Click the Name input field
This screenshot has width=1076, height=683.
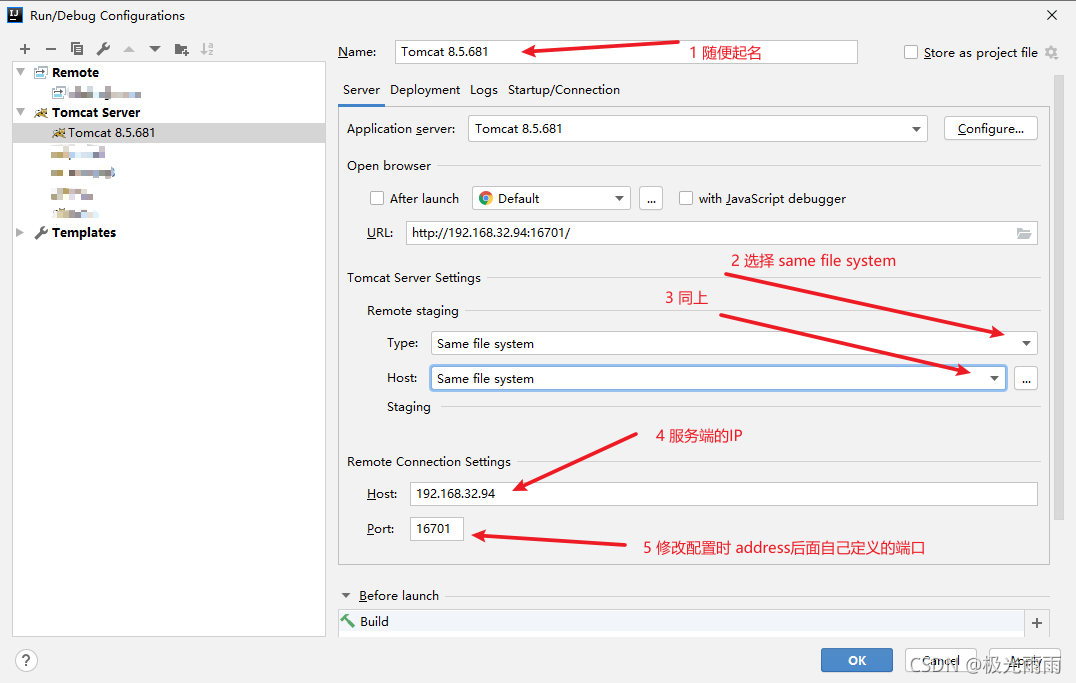click(x=626, y=52)
